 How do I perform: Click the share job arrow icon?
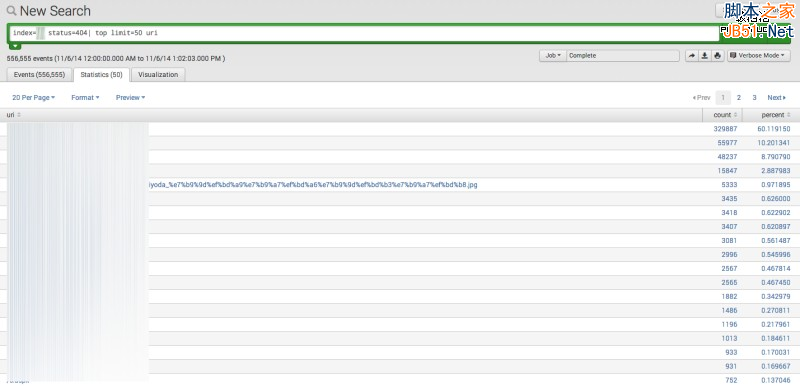[x=691, y=56]
